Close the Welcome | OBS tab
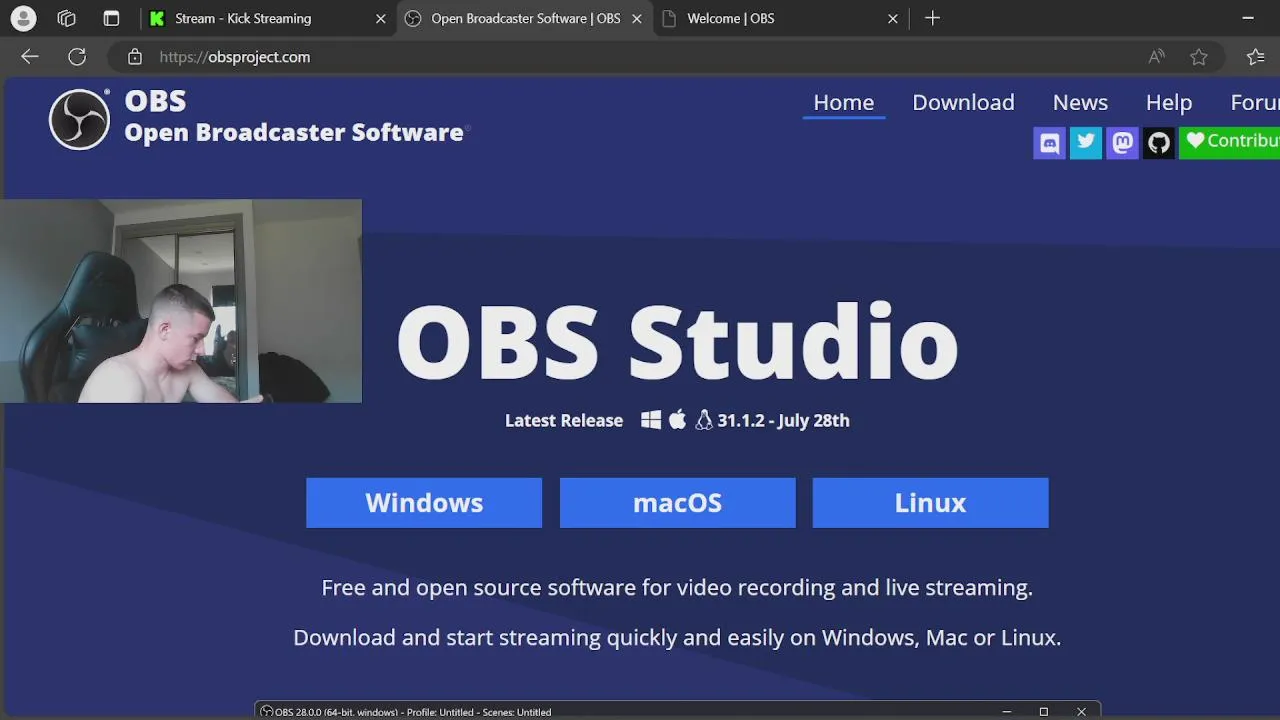The height and width of the screenshot is (720, 1280). (x=893, y=18)
